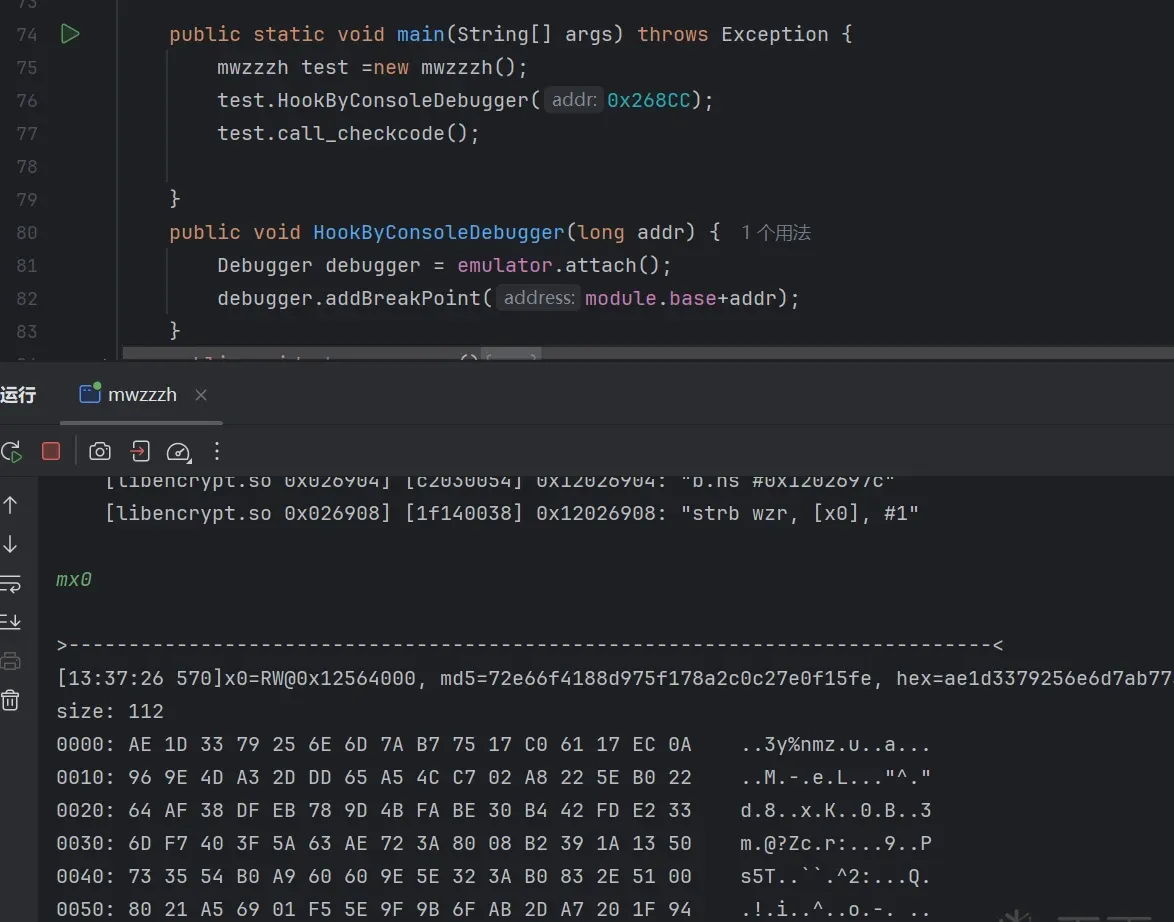This screenshot has width=1174, height=922.
Task: Click line number 80 in gutter
Action: [x=27, y=232]
